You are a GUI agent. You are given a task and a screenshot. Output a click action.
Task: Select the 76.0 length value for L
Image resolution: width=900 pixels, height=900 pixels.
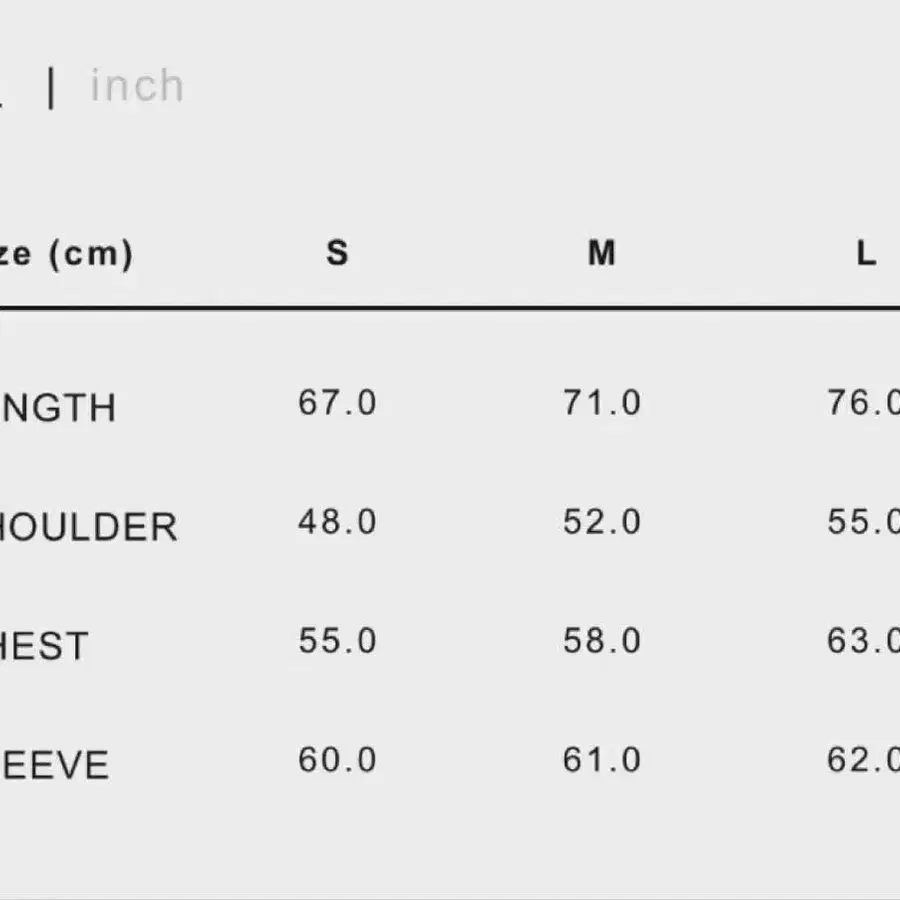click(x=863, y=403)
